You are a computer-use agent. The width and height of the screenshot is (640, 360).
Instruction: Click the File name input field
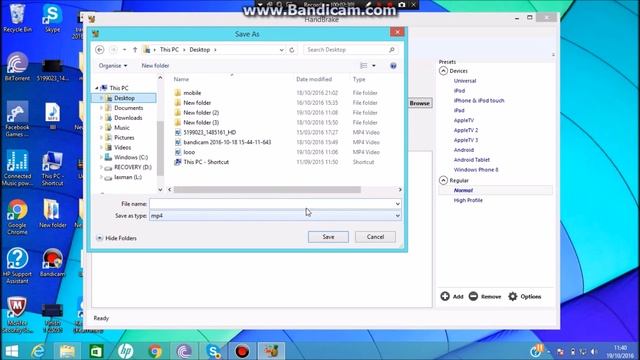click(x=271, y=204)
